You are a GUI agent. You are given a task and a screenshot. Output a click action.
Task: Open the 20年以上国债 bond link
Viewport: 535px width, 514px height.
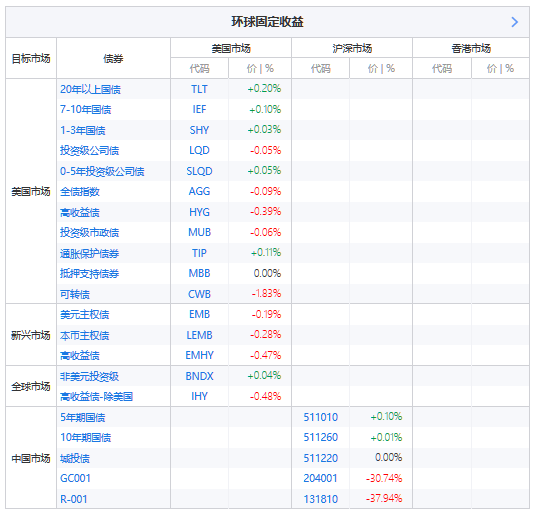pyautogui.click(x=90, y=89)
